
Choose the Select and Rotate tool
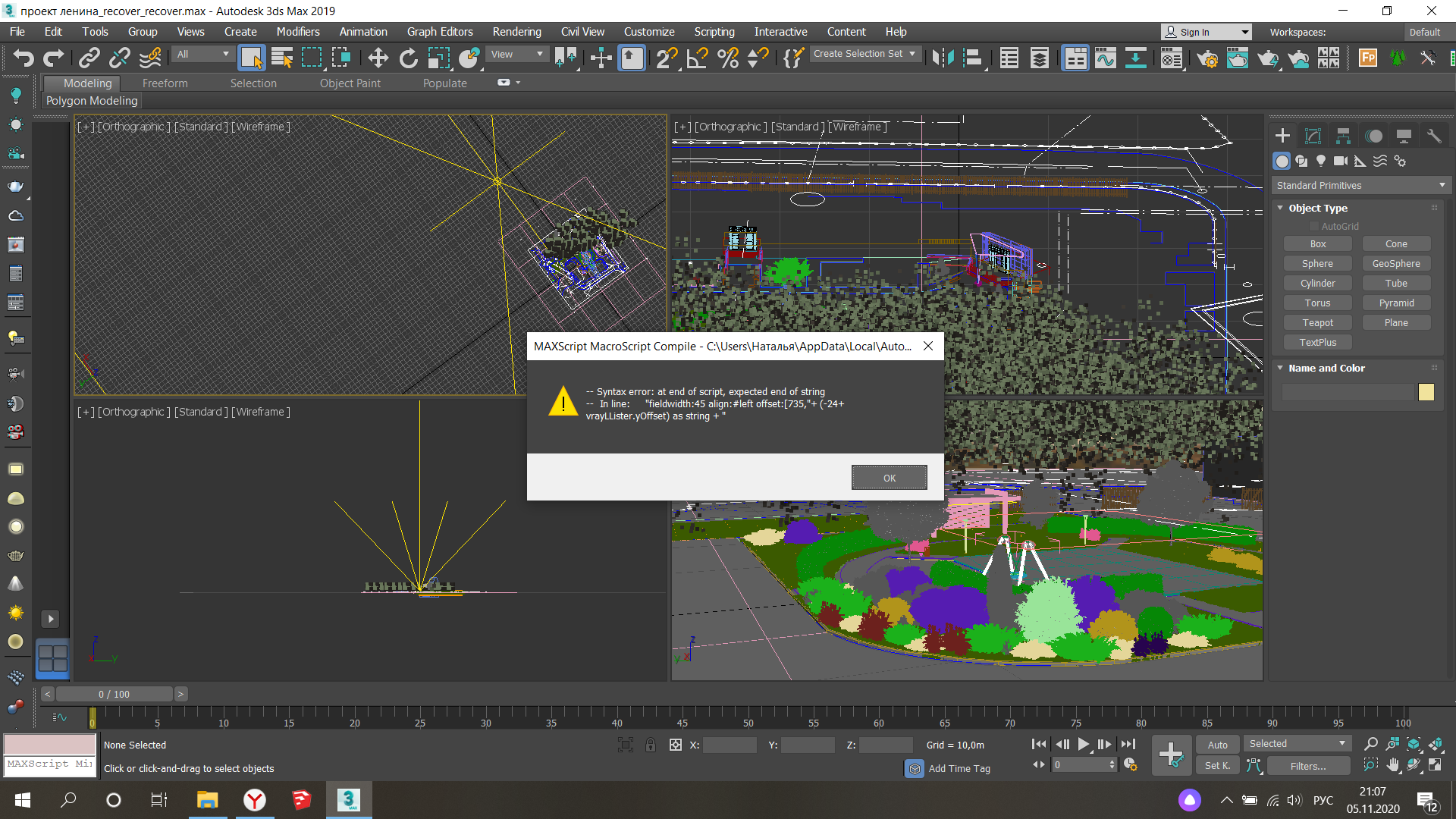(408, 58)
